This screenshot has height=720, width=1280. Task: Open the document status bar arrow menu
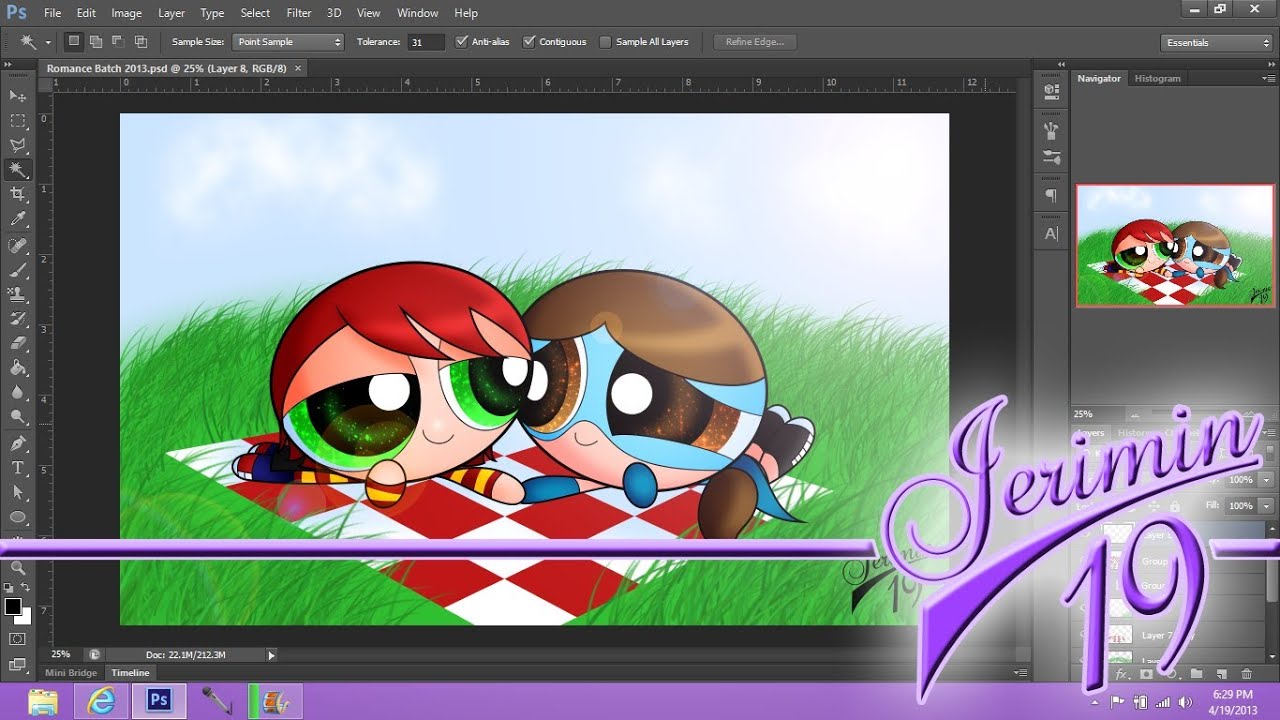click(x=271, y=655)
